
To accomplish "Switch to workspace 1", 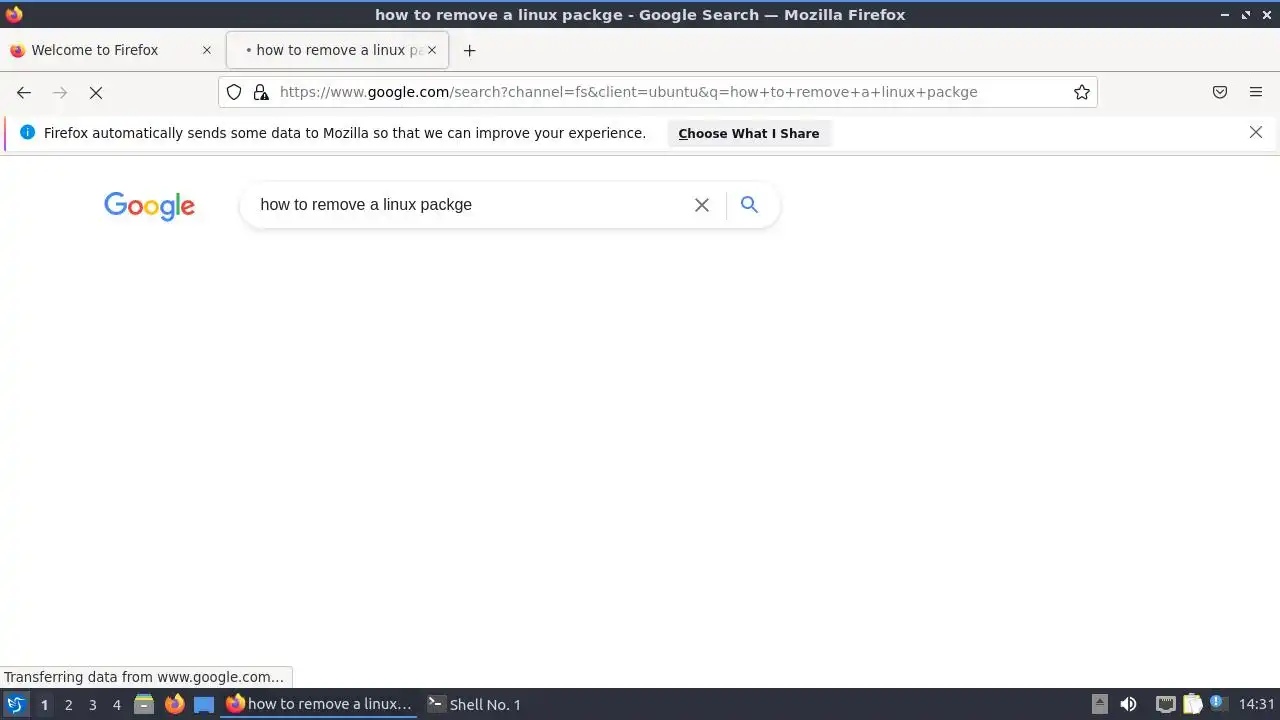I will coord(44,704).
